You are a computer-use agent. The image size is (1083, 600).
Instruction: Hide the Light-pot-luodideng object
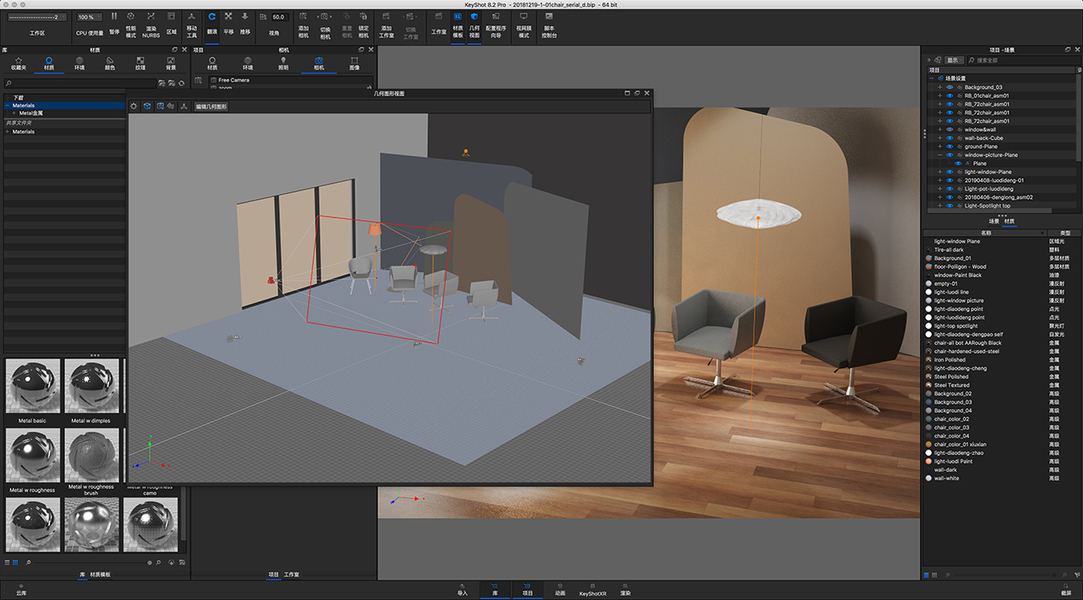pos(949,188)
